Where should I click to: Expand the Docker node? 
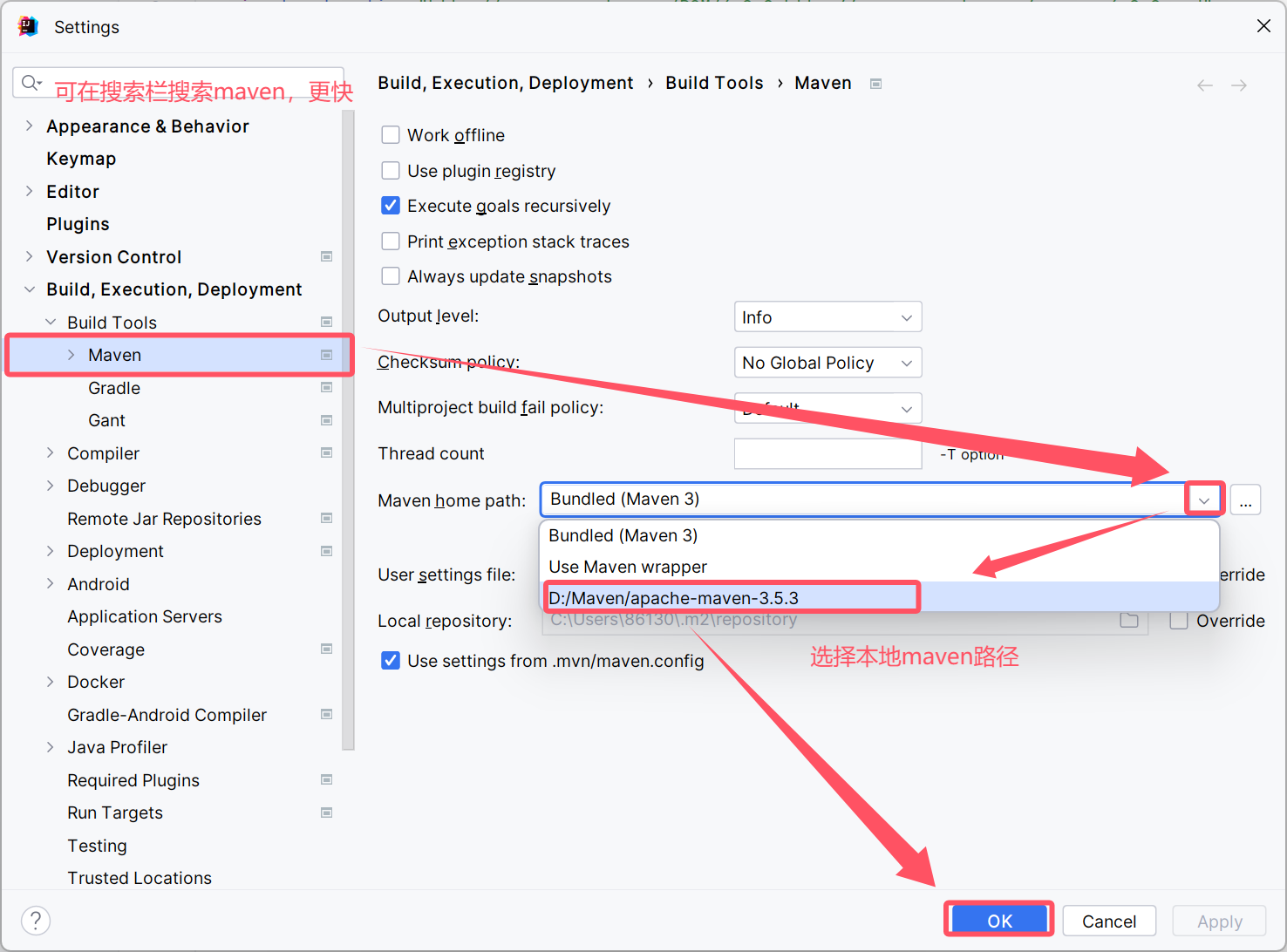coord(51,682)
